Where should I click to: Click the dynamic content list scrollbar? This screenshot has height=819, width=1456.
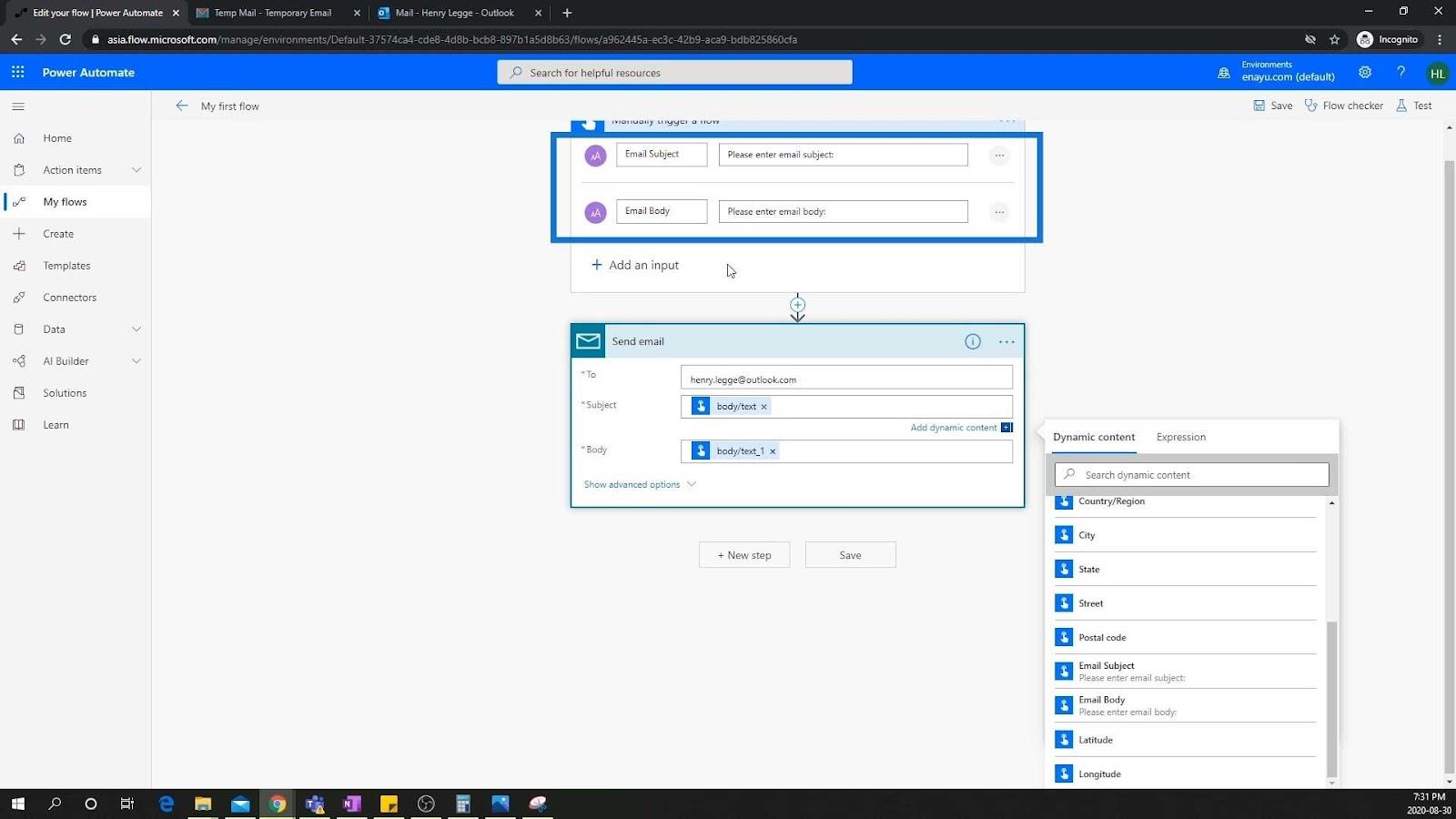point(1331,699)
